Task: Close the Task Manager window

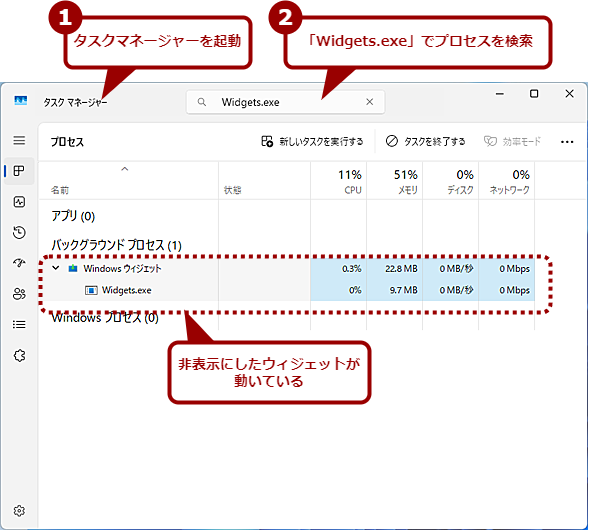Action: pyautogui.click(x=569, y=94)
